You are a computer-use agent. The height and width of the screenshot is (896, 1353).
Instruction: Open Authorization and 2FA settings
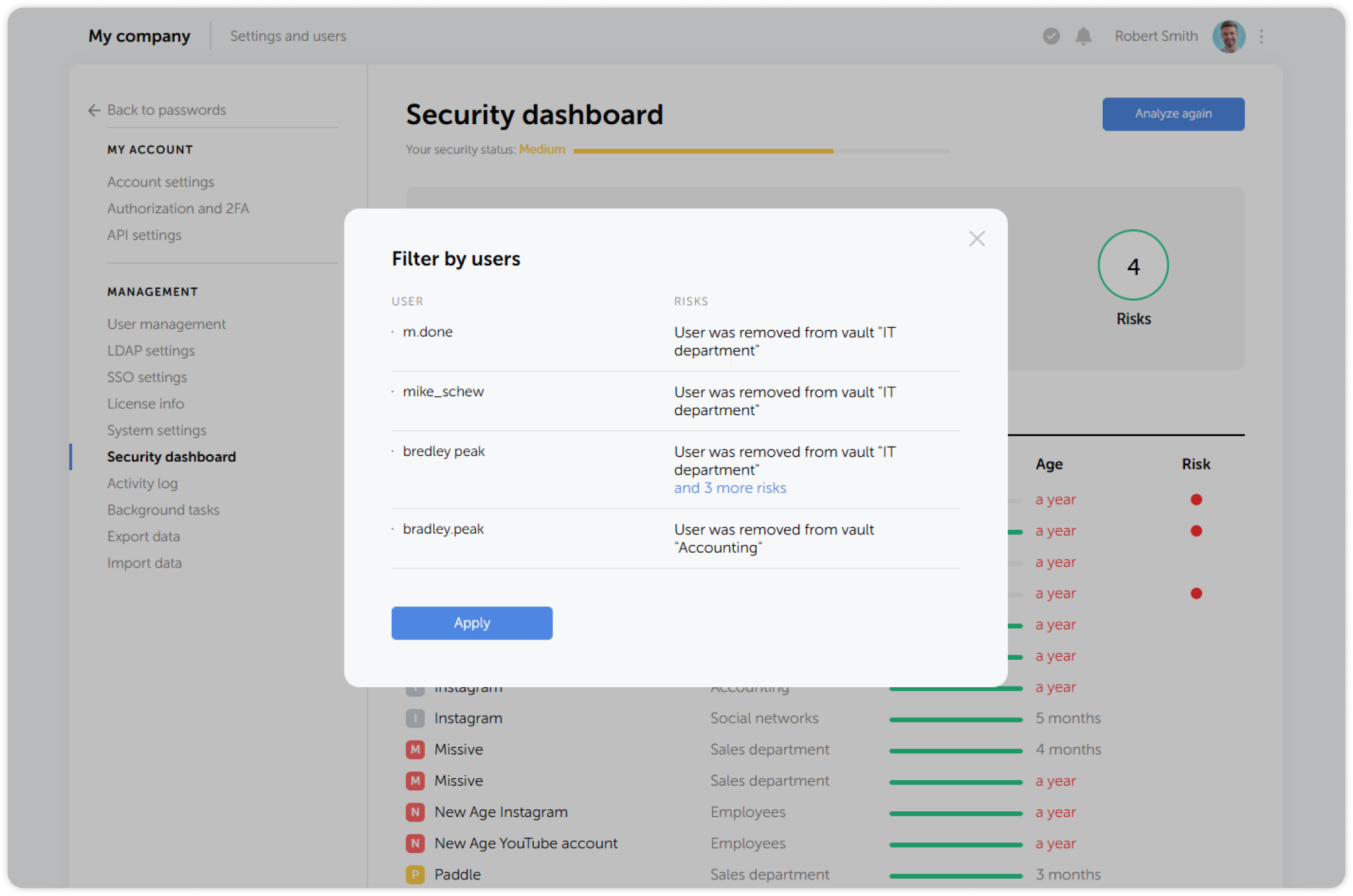coord(178,209)
